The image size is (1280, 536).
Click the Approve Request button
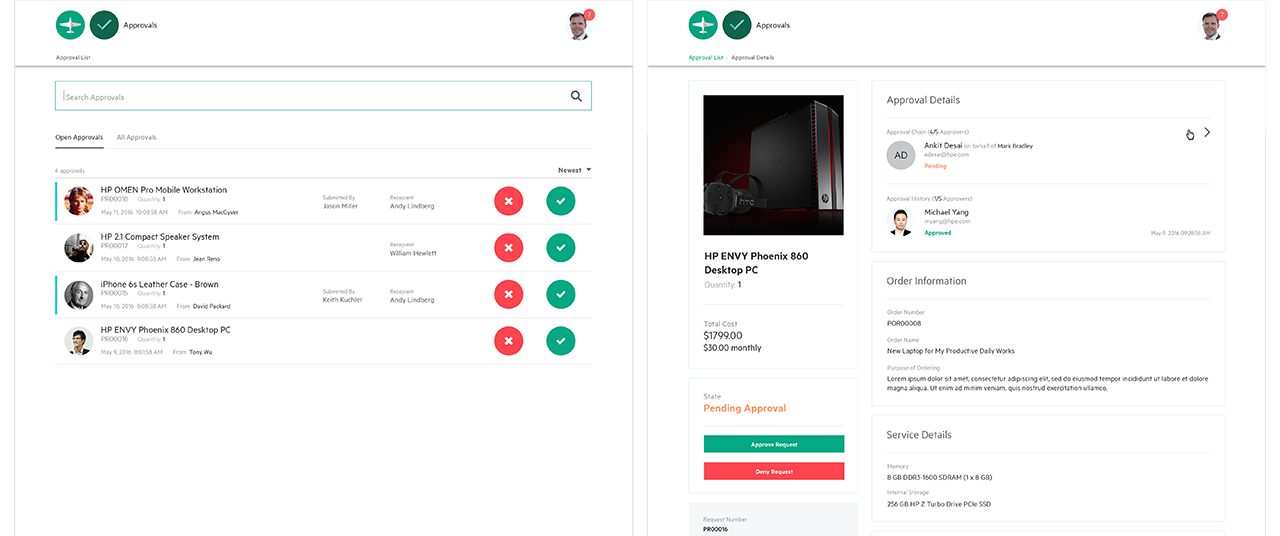774,444
